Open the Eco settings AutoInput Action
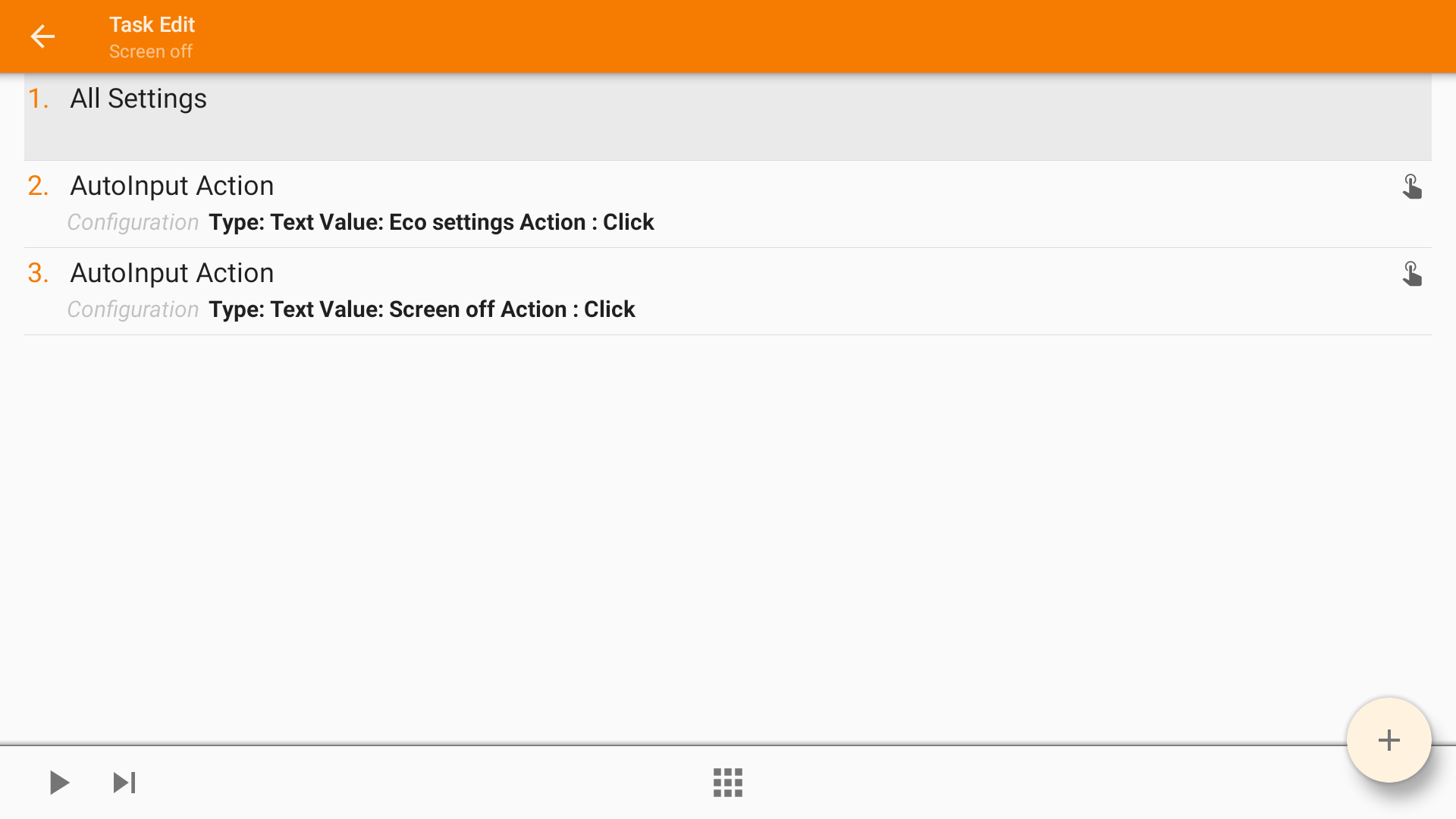Screen dimensions: 1456x819 [x=728, y=204]
